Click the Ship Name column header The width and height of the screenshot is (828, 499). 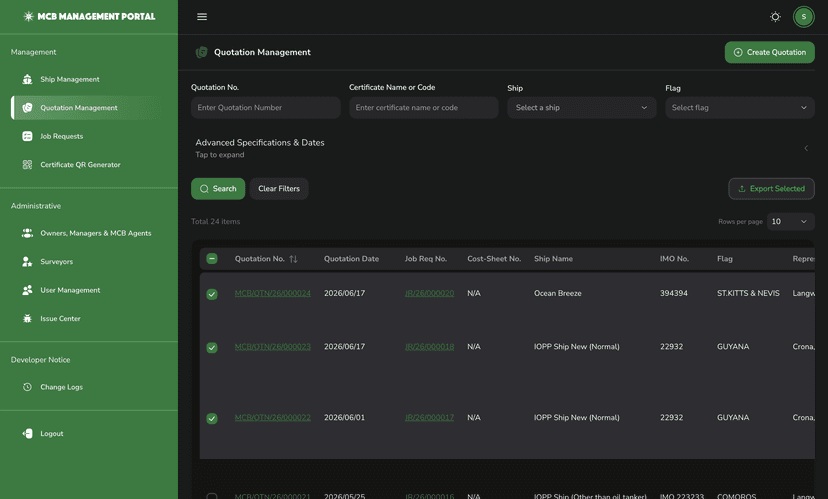coord(553,259)
